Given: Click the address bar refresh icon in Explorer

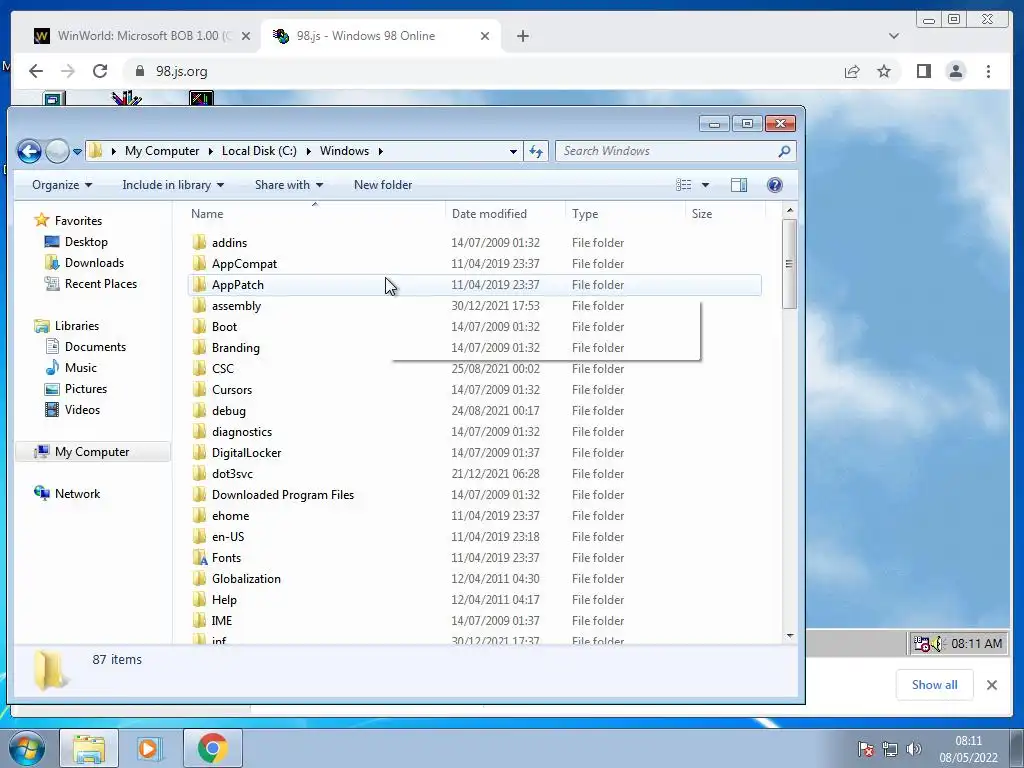Looking at the screenshot, I should coord(536,152).
